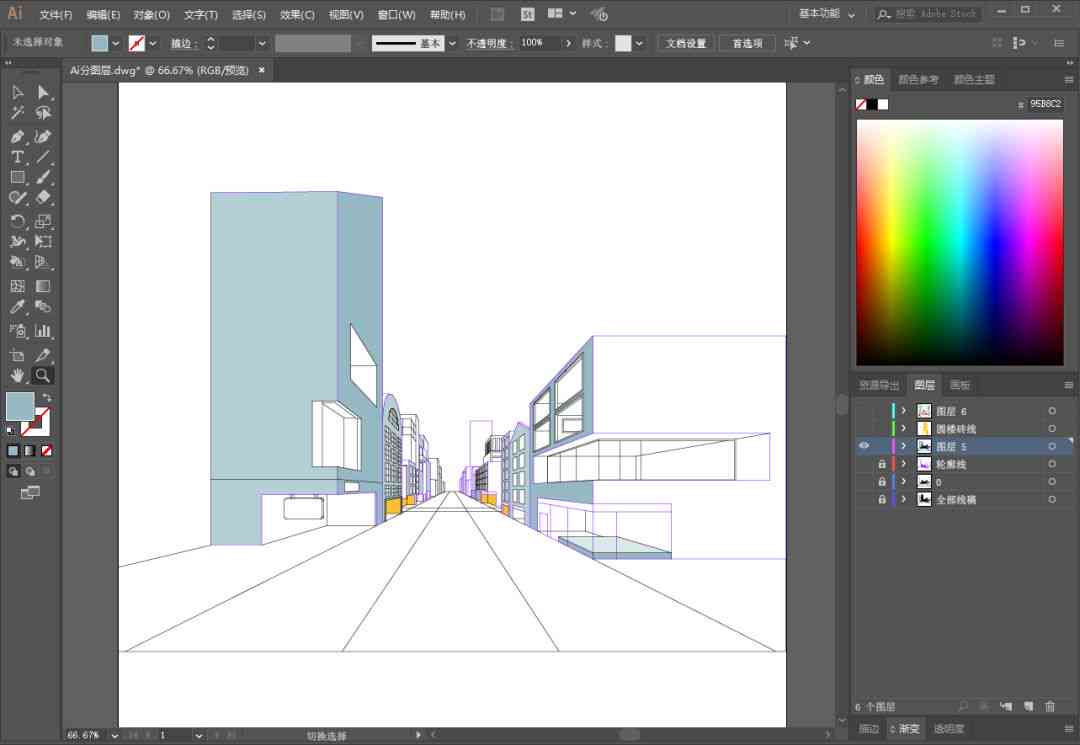Image resolution: width=1080 pixels, height=745 pixels.
Task: Select the Pen tool
Action: 17,137
